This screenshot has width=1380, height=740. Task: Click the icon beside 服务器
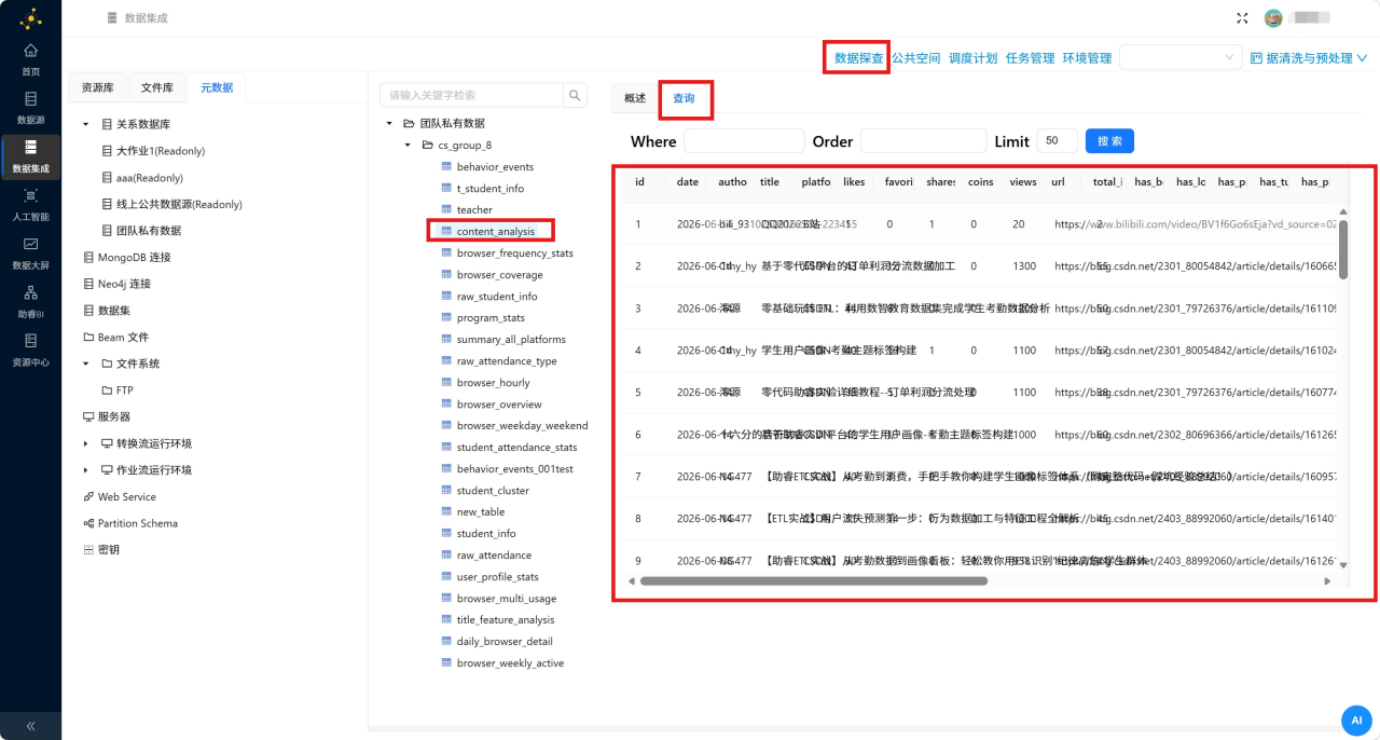point(89,417)
